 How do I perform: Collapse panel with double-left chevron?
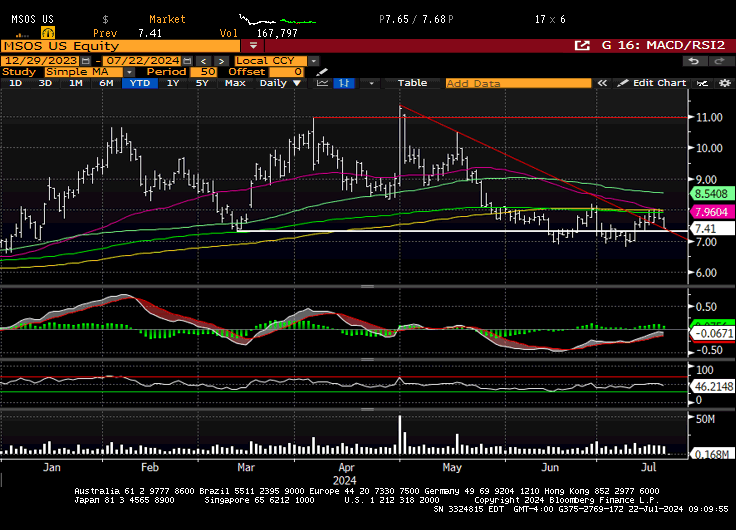[x=602, y=83]
